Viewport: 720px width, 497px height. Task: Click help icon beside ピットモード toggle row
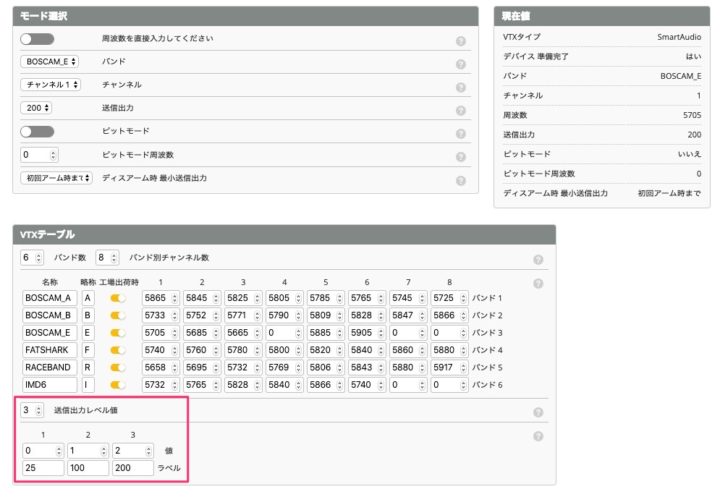pos(461,133)
